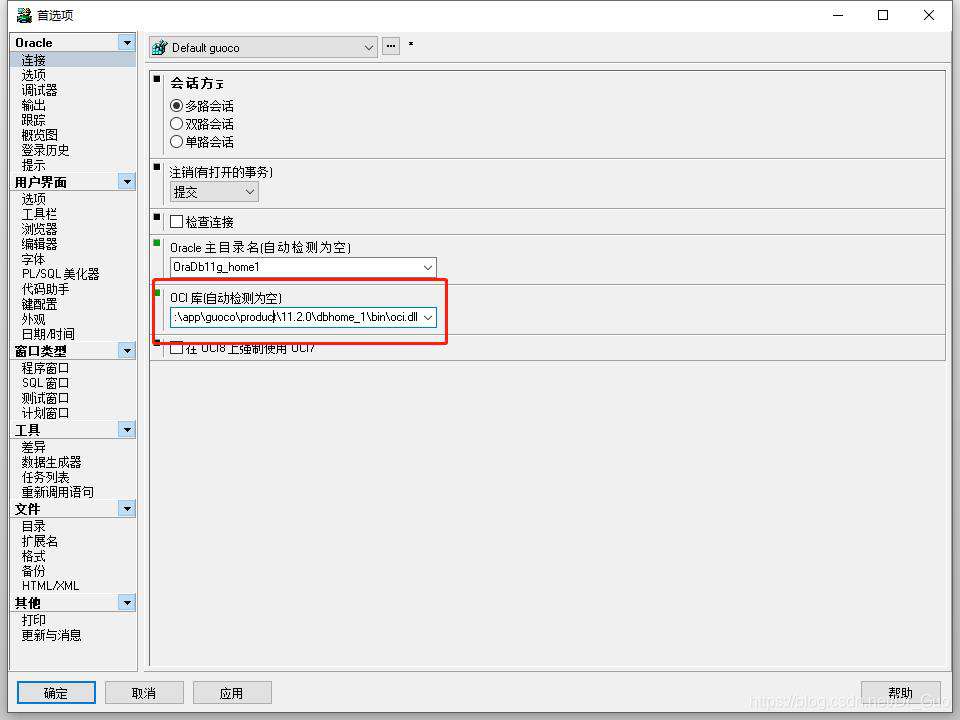Open the 任务列表 preferences page
960x720 pixels.
(45, 477)
